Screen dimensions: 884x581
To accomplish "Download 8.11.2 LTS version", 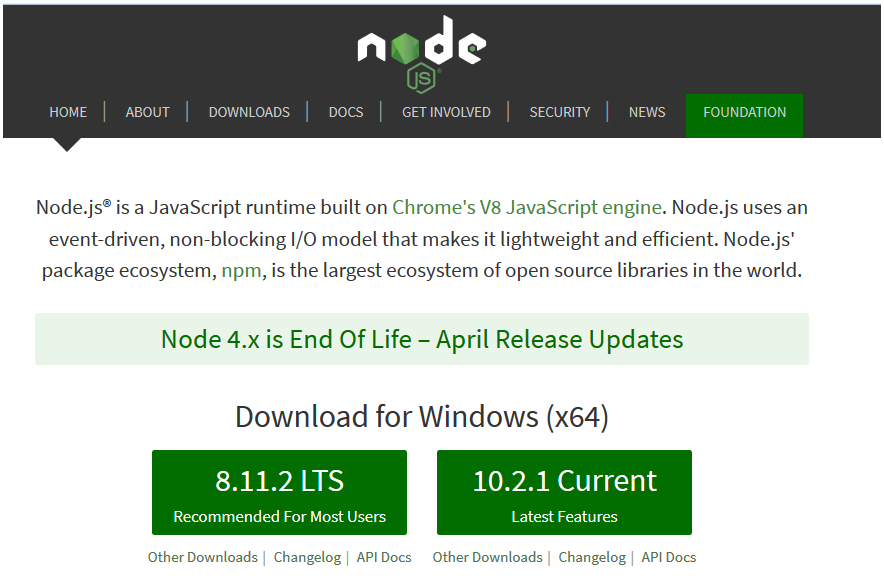I will click(279, 493).
